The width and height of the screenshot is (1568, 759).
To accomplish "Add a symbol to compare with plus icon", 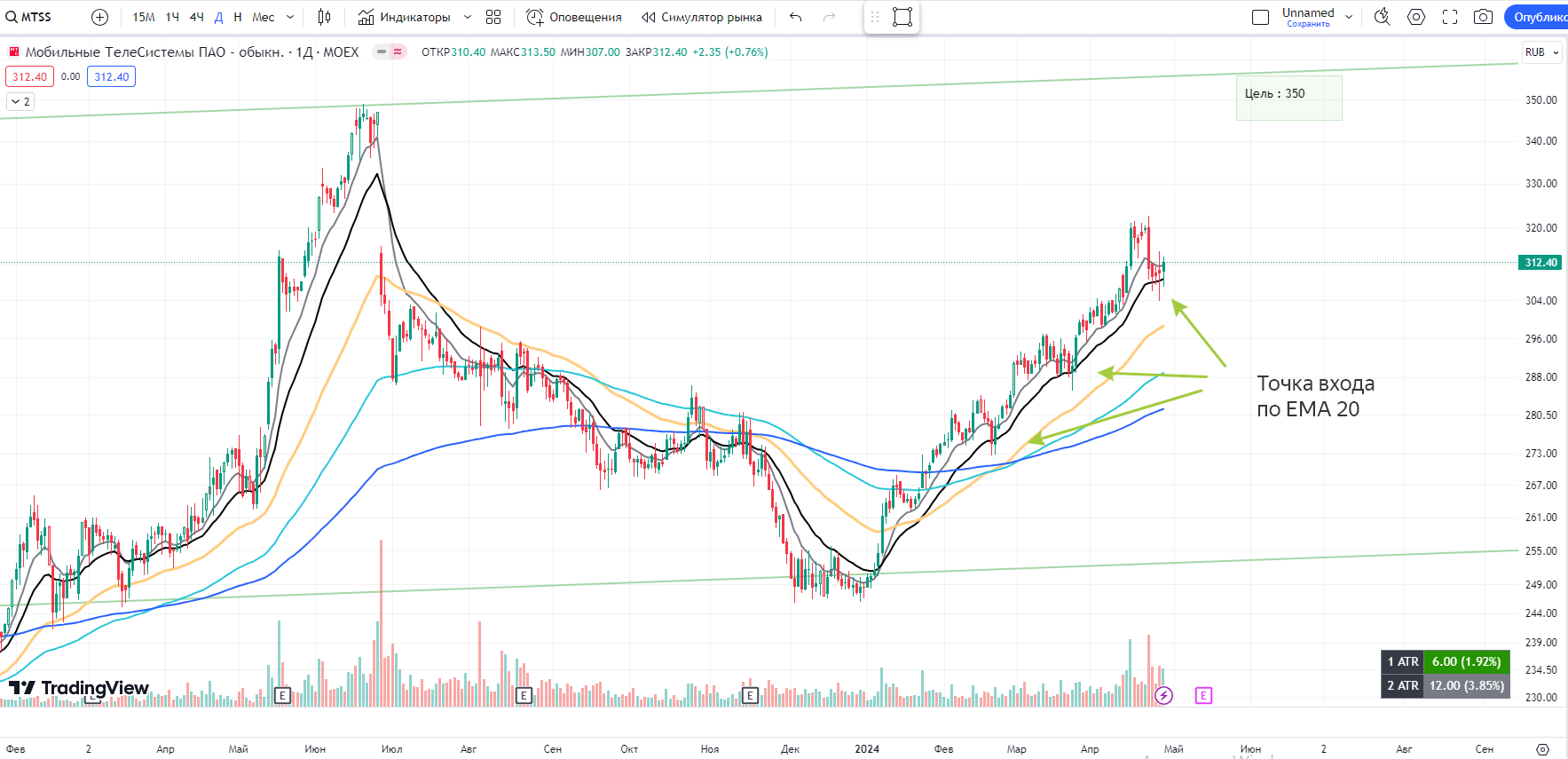I will [100, 17].
